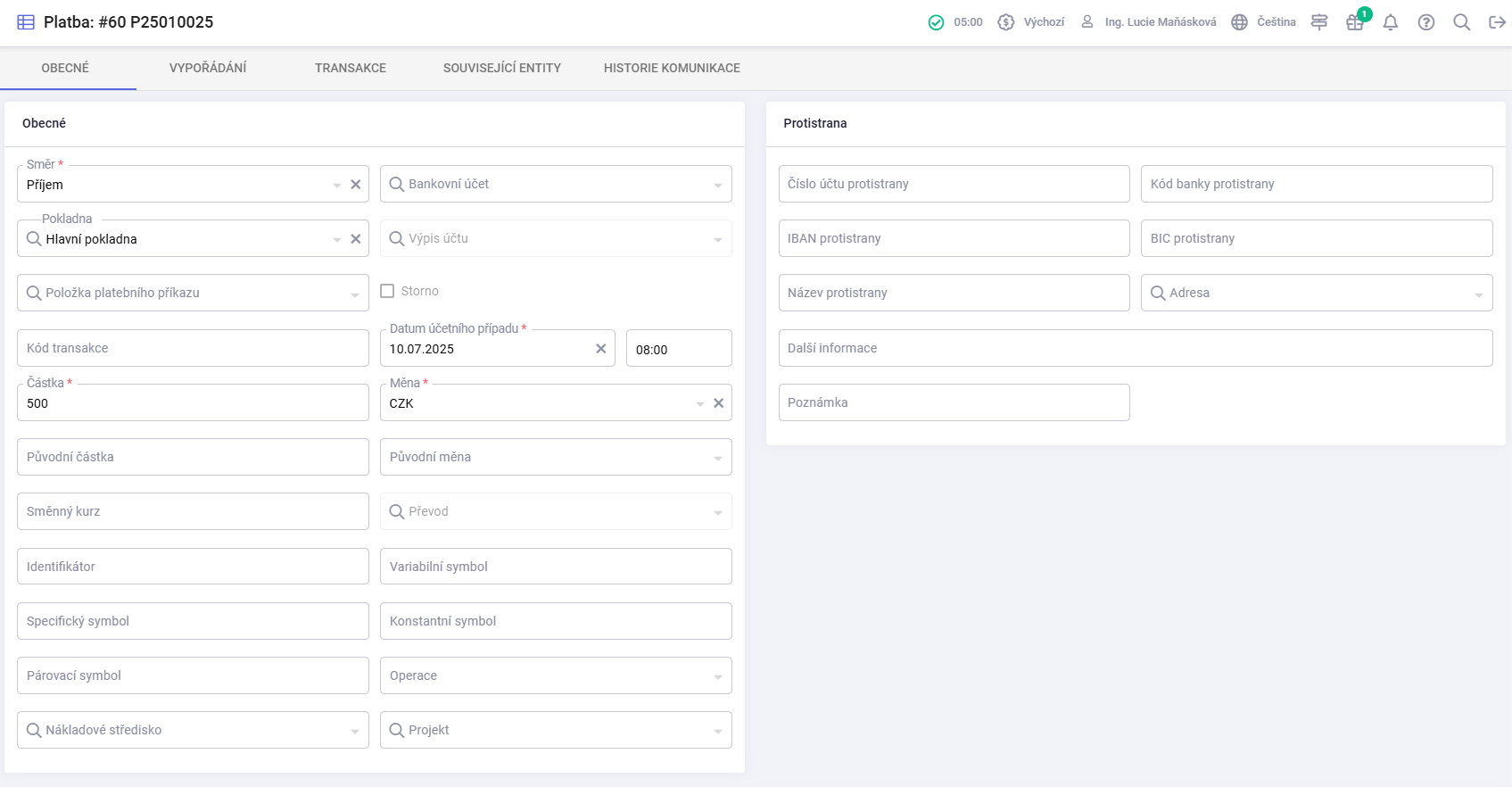This screenshot has height=787, width=1512.
Task: Click the Kód transakce input
Action: (193, 348)
